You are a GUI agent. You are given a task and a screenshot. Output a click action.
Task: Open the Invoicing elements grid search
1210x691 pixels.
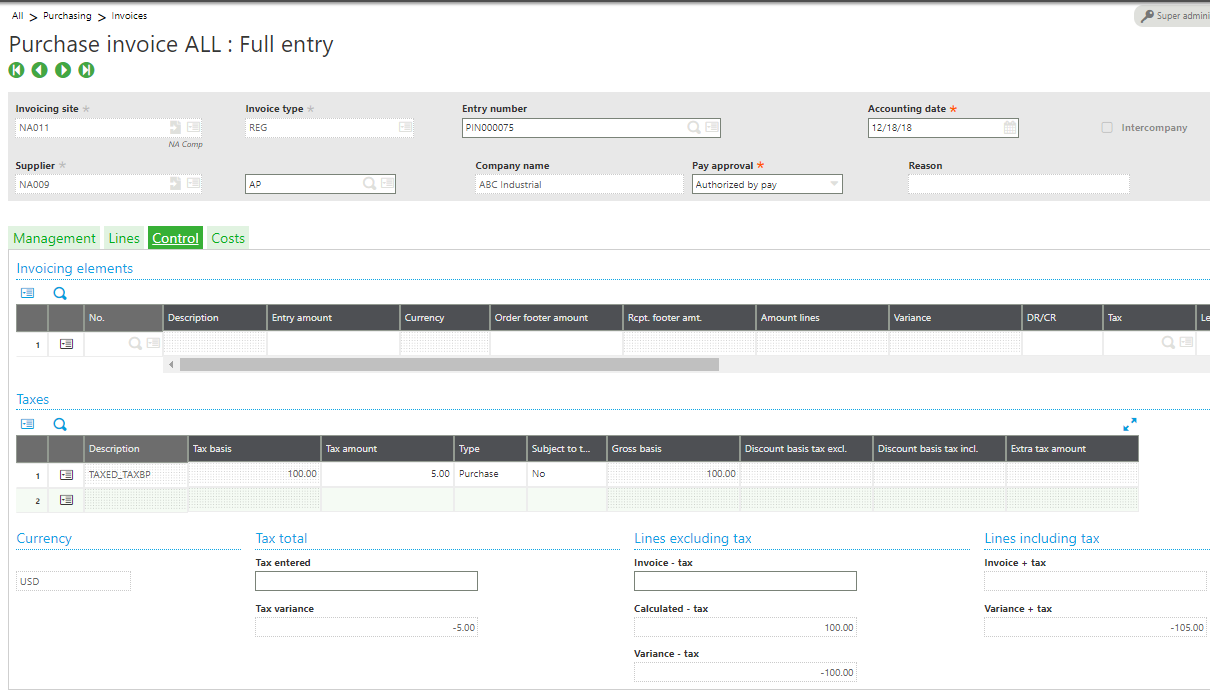59,292
